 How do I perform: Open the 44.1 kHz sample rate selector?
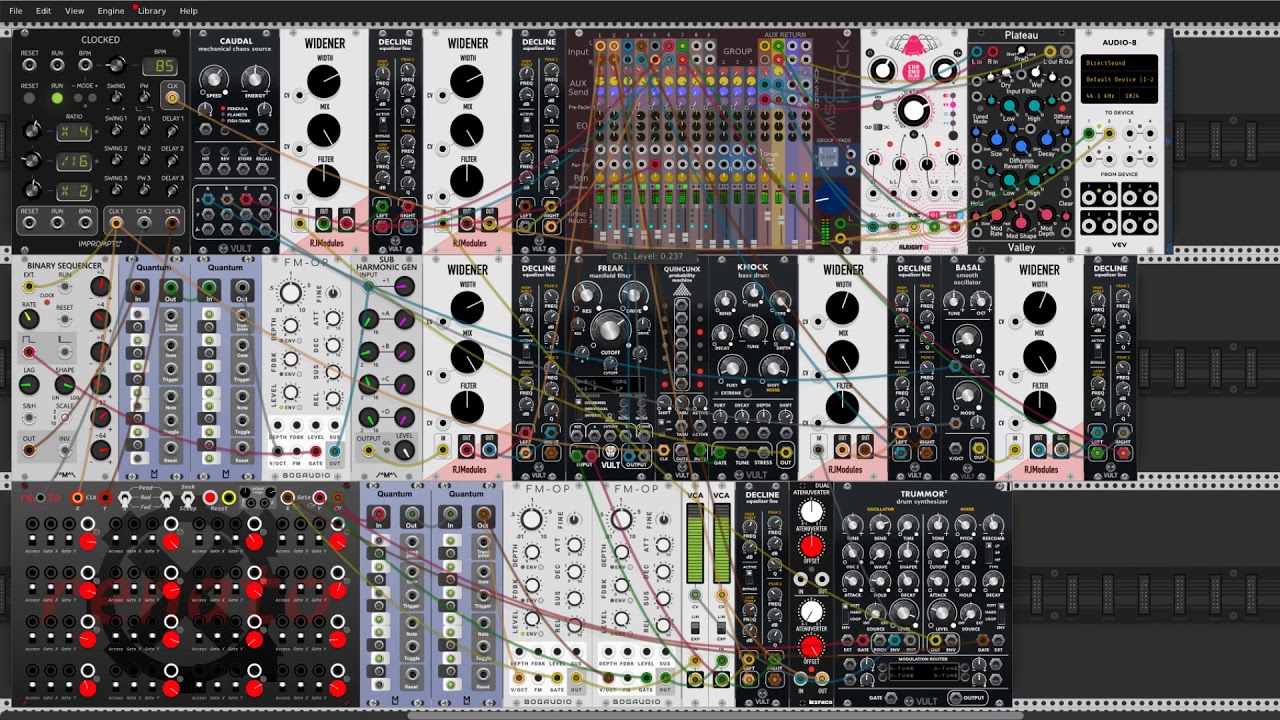pos(1099,96)
